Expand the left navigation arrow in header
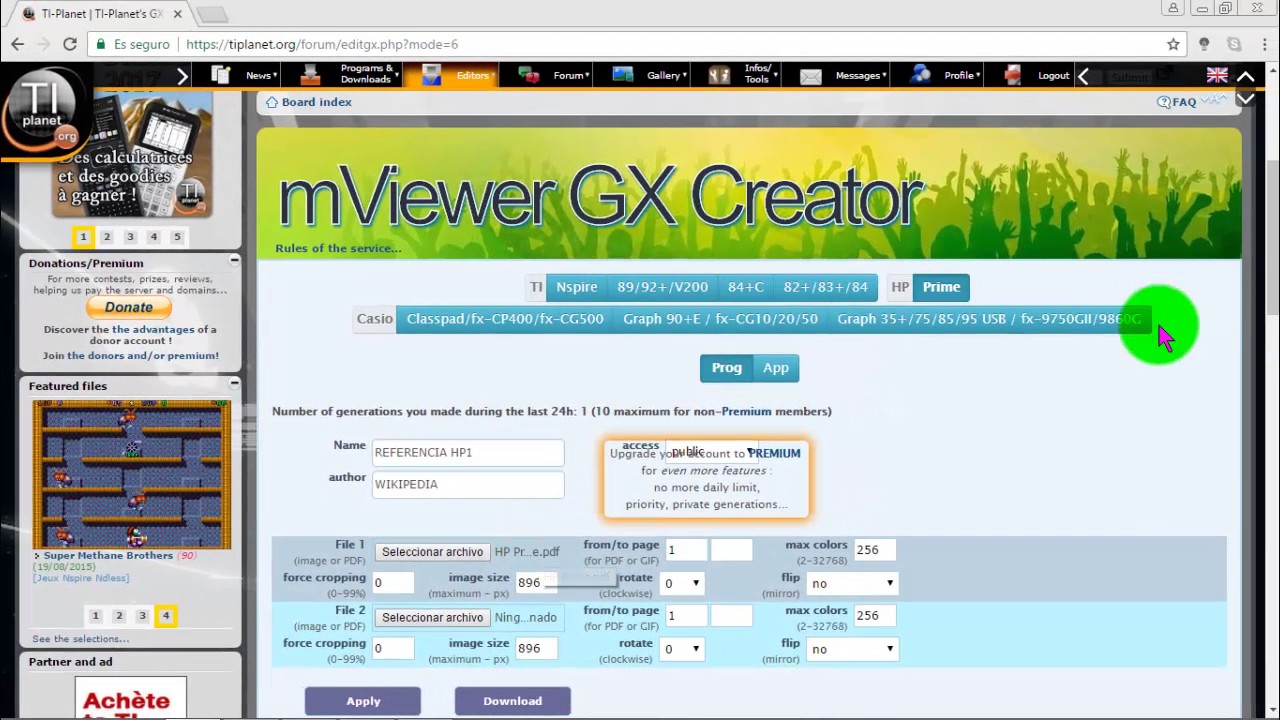The image size is (1280, 720). (x=182, y=76)
